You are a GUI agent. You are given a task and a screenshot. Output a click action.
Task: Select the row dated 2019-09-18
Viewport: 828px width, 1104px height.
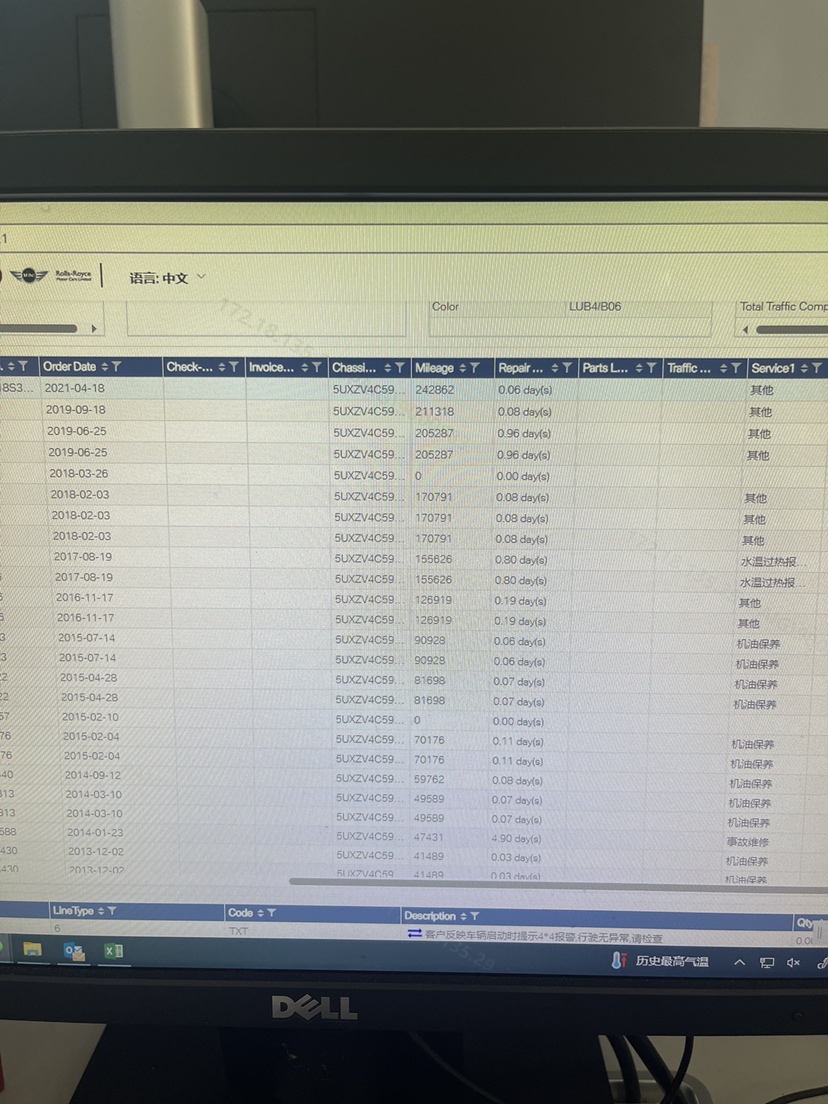click(414, 410)
